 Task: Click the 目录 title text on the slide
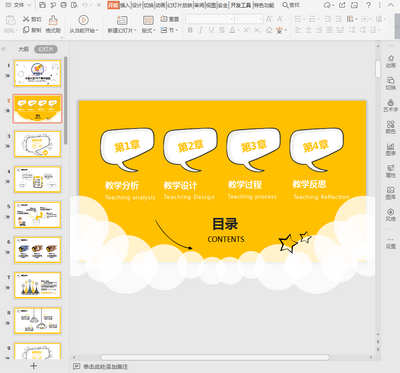click(225, 224)
